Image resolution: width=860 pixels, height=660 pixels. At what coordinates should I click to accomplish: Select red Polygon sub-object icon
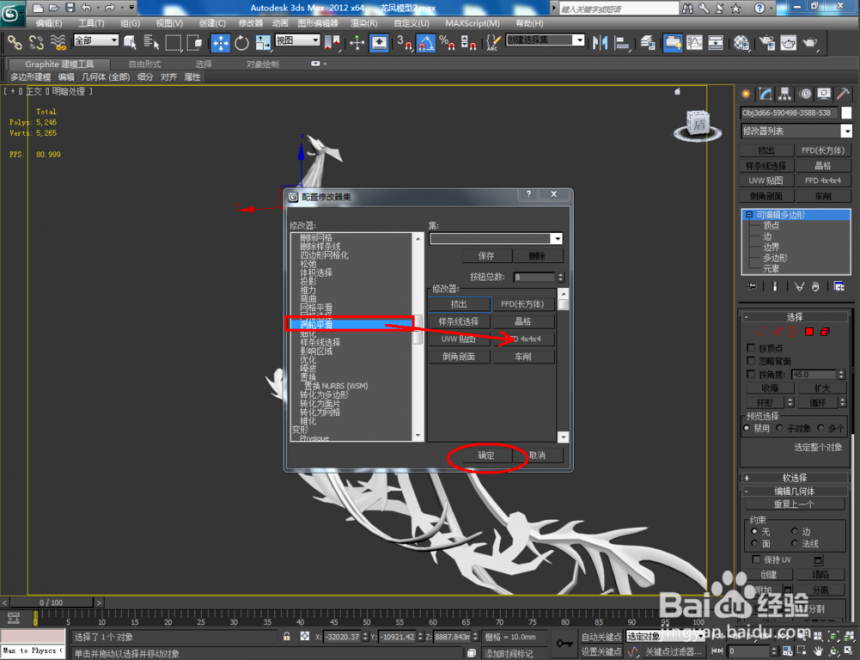pyautogui.click(x=809, y=331)
